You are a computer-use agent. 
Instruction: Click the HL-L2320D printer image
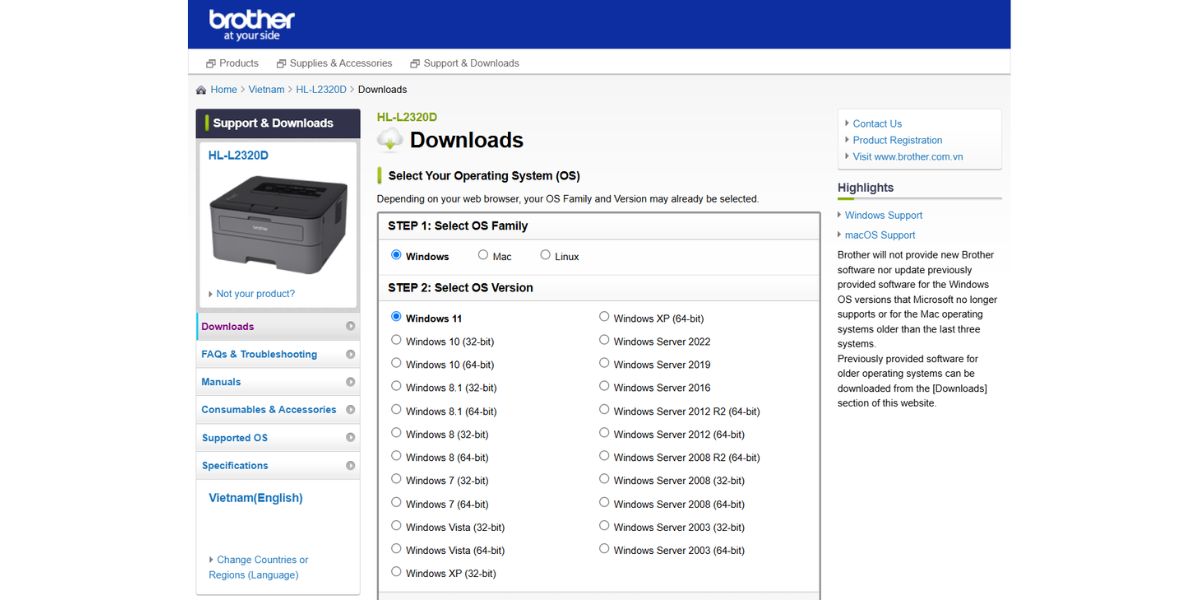pyautogui.click(x=278, y=224)
